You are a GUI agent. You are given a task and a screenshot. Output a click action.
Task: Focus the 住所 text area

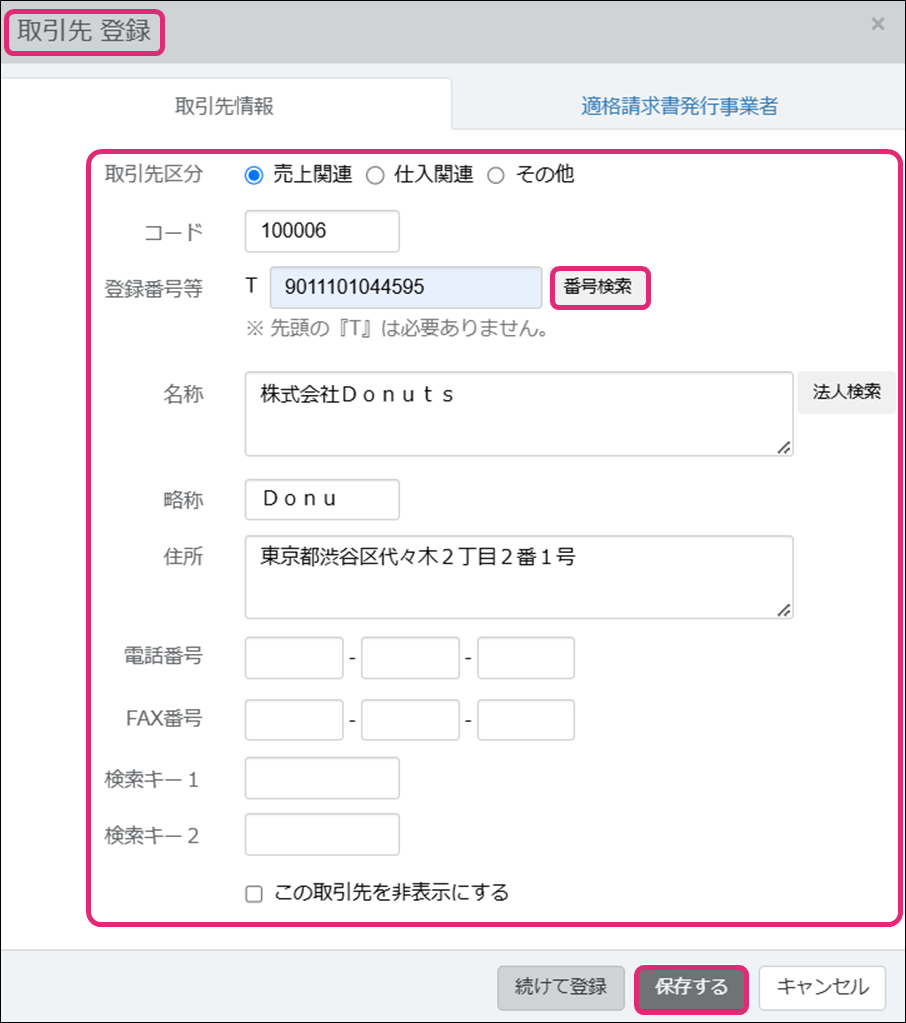pyautogui.click(x=518, y=576)
